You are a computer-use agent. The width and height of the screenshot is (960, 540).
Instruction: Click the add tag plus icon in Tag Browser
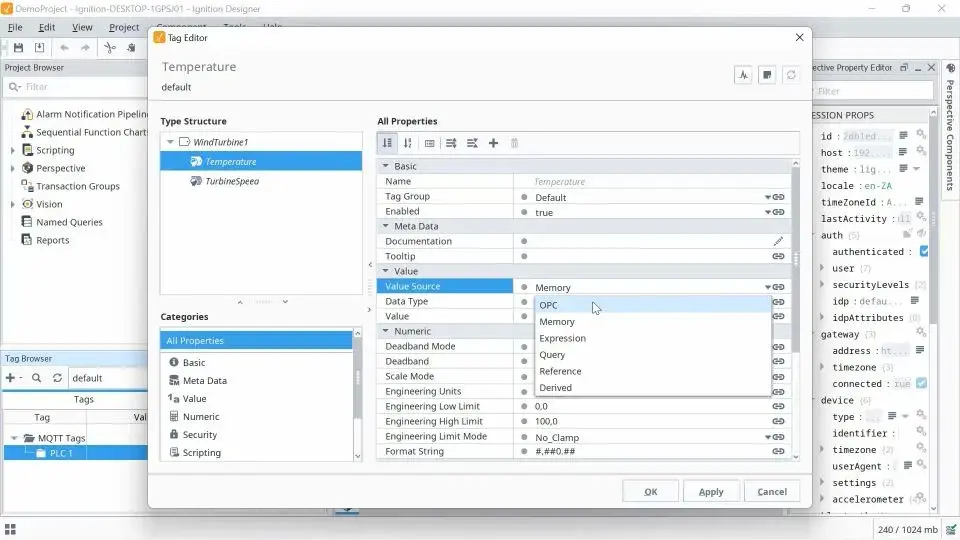pos(10,378)
